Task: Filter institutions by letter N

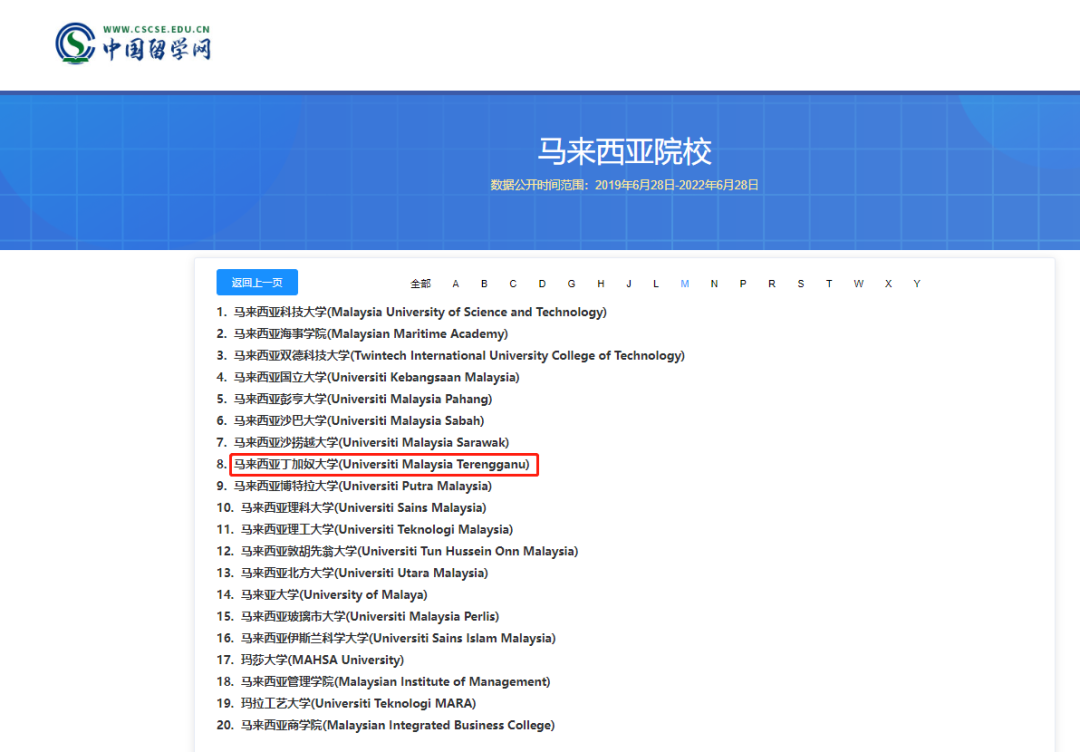Action: [x=714, y=284]
